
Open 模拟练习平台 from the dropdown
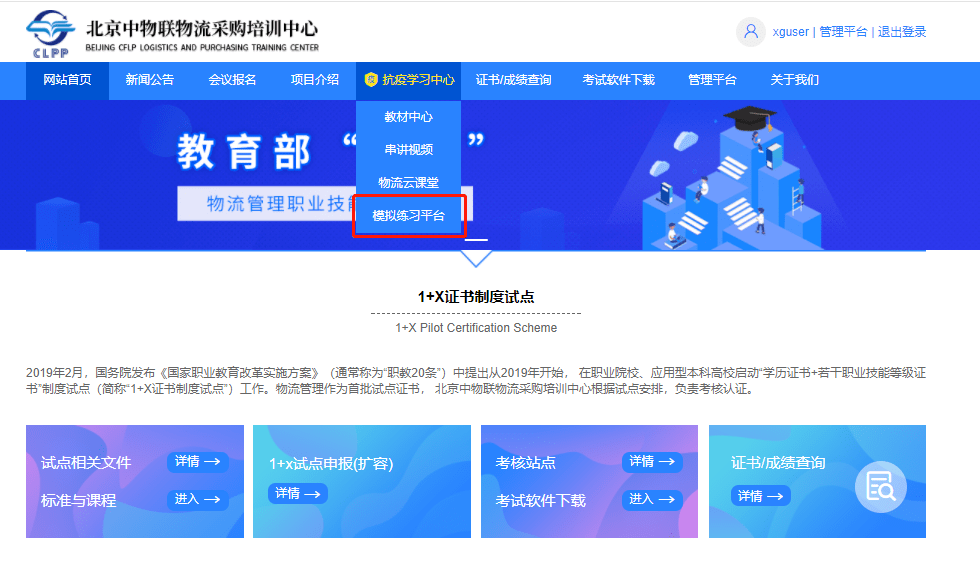click(x=408, y=216)
